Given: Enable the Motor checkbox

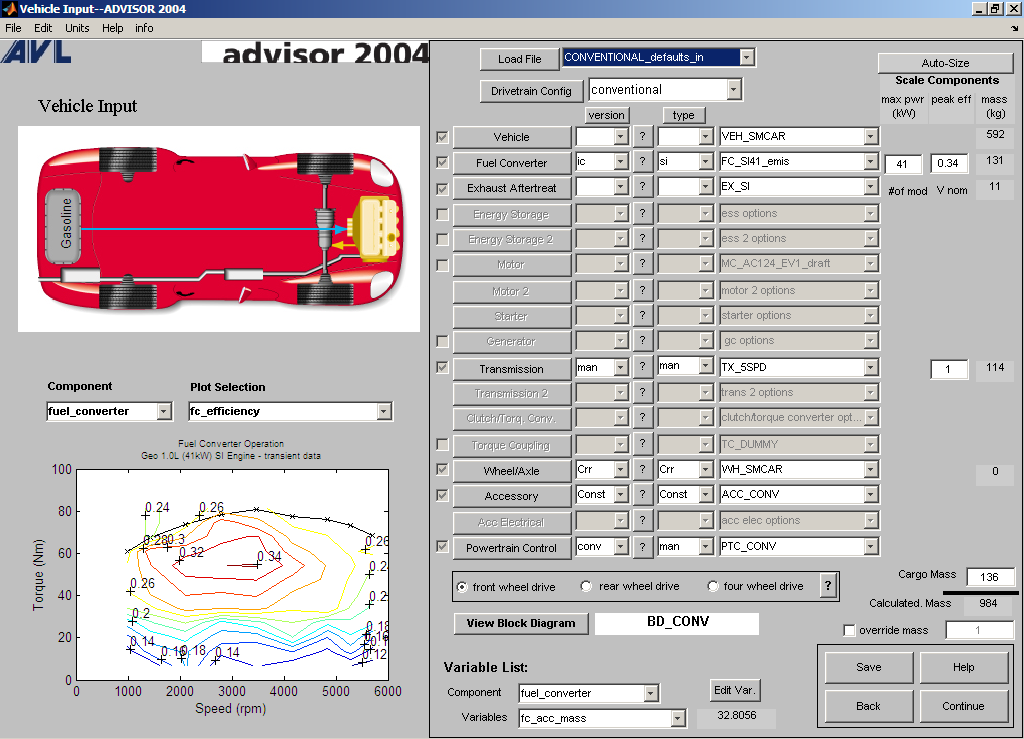Looking at the screenshot, I should coord(442,265).
